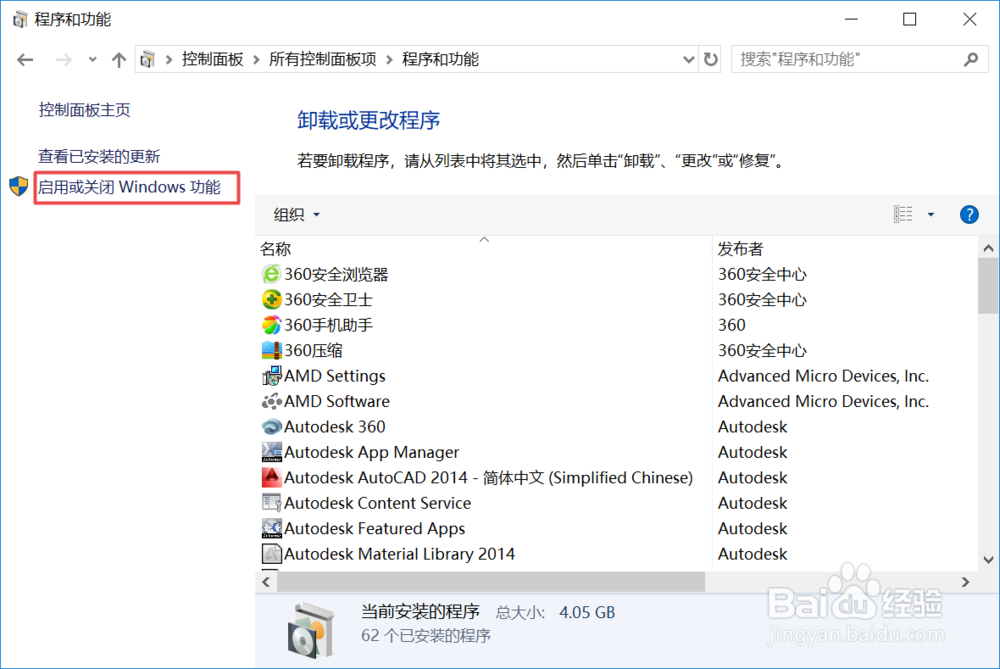Click the refresh button beside address bar
This screenshot has width=1000, height=669.
(710, 59)
